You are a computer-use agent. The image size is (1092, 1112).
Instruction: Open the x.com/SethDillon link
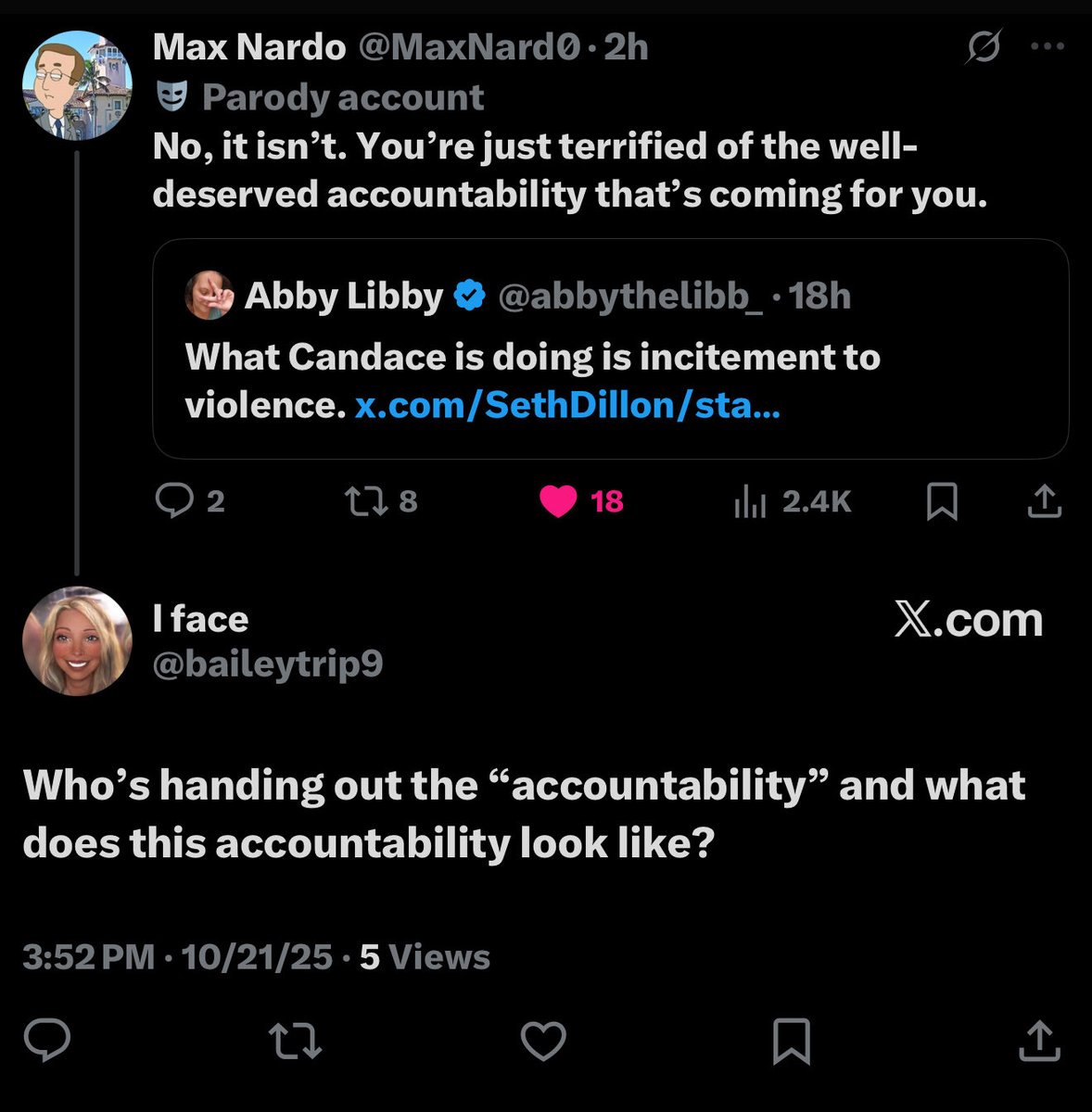[567, 405]
